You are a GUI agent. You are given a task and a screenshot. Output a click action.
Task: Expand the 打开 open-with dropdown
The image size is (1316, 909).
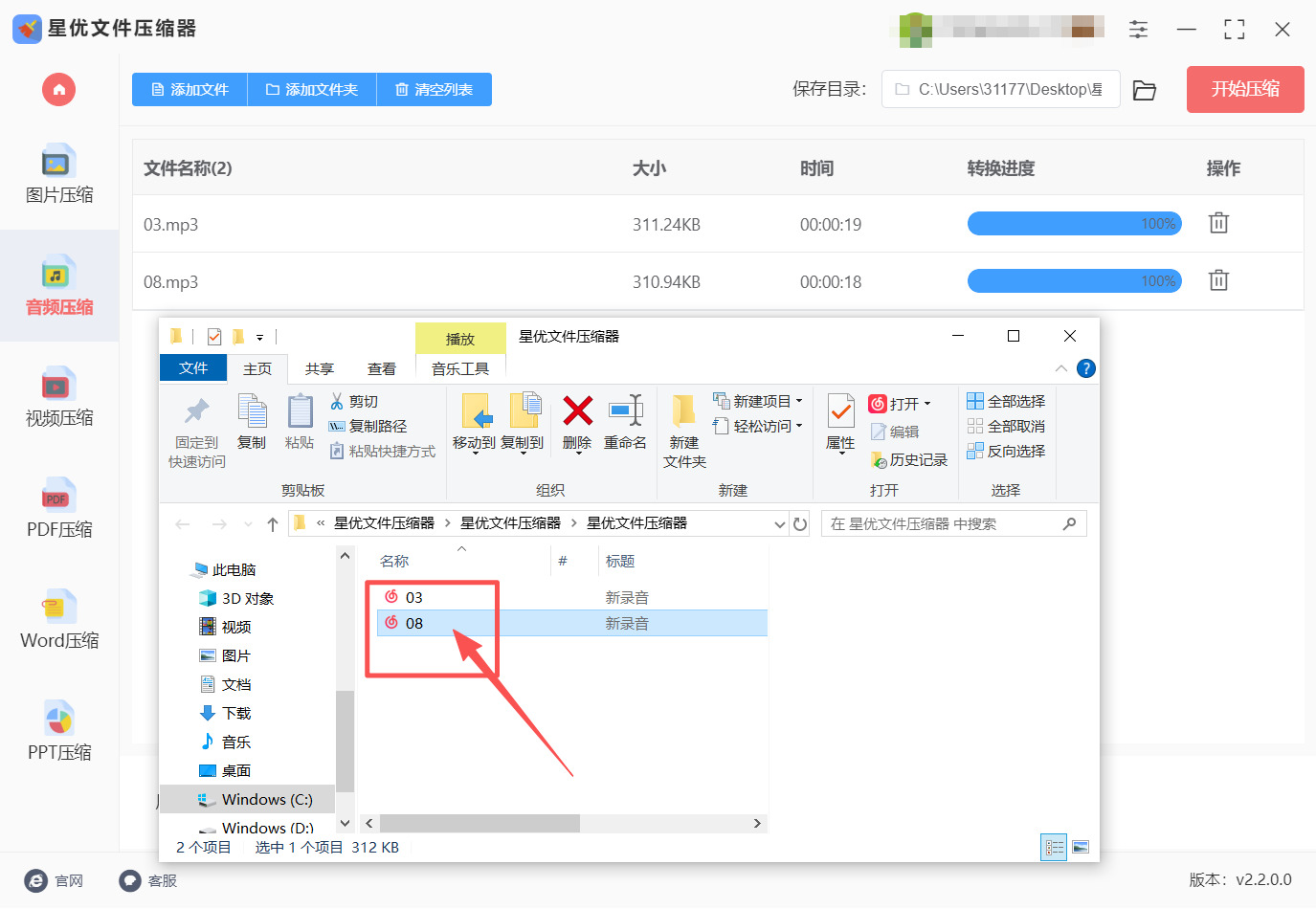tap(927, 404)
